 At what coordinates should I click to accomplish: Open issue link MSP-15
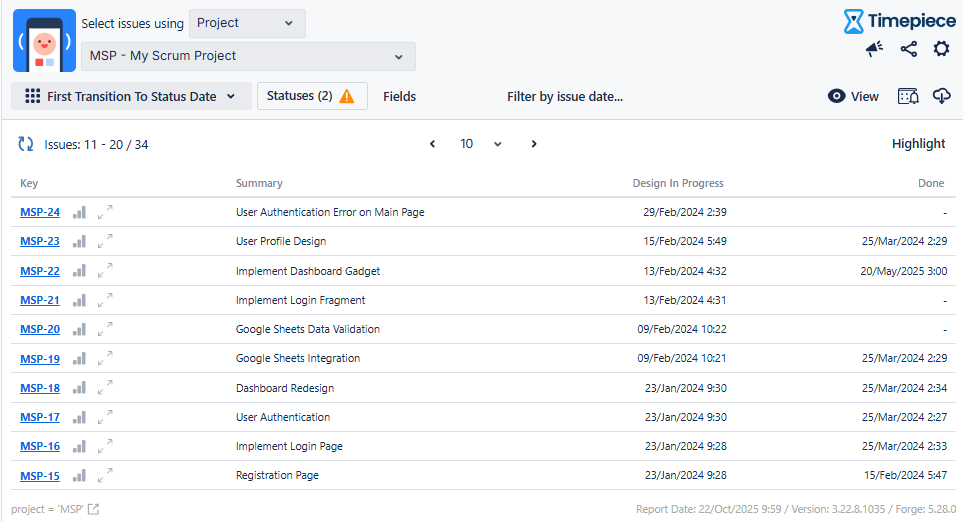coord(40,476)
